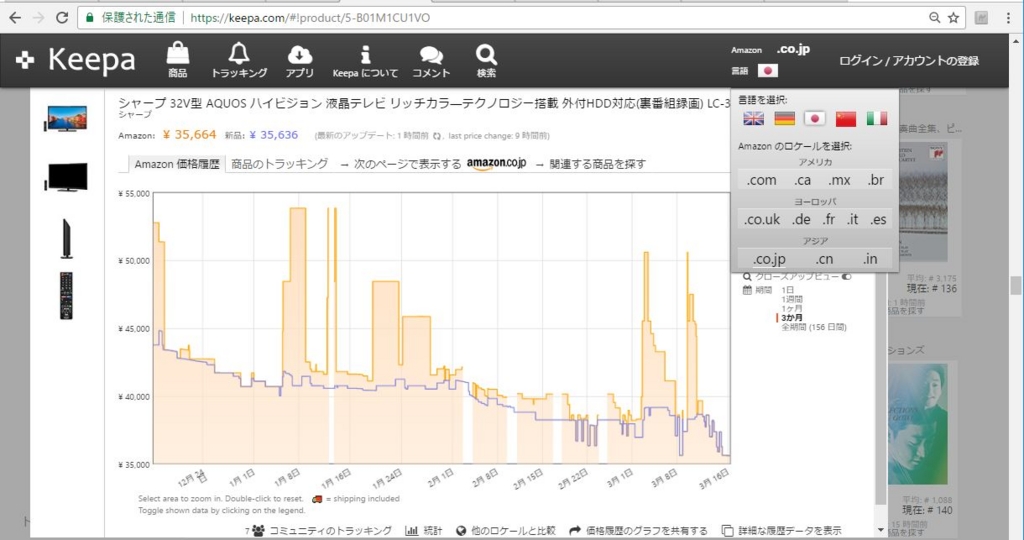Click the browser address bar URL
This screenshot has width=1024, height=540.
tap(310, 18)
